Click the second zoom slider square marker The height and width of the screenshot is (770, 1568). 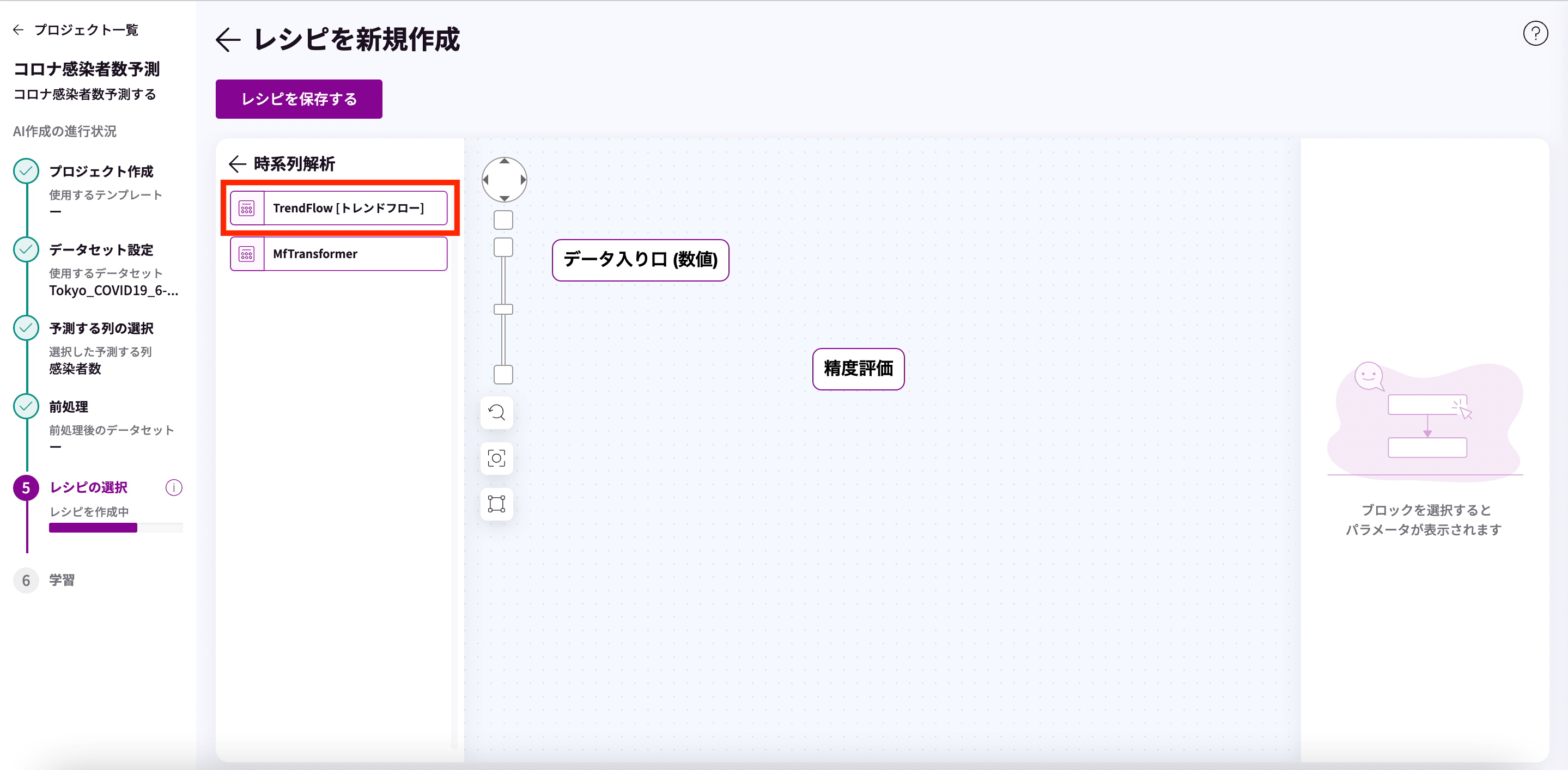[x=503, y=248]
